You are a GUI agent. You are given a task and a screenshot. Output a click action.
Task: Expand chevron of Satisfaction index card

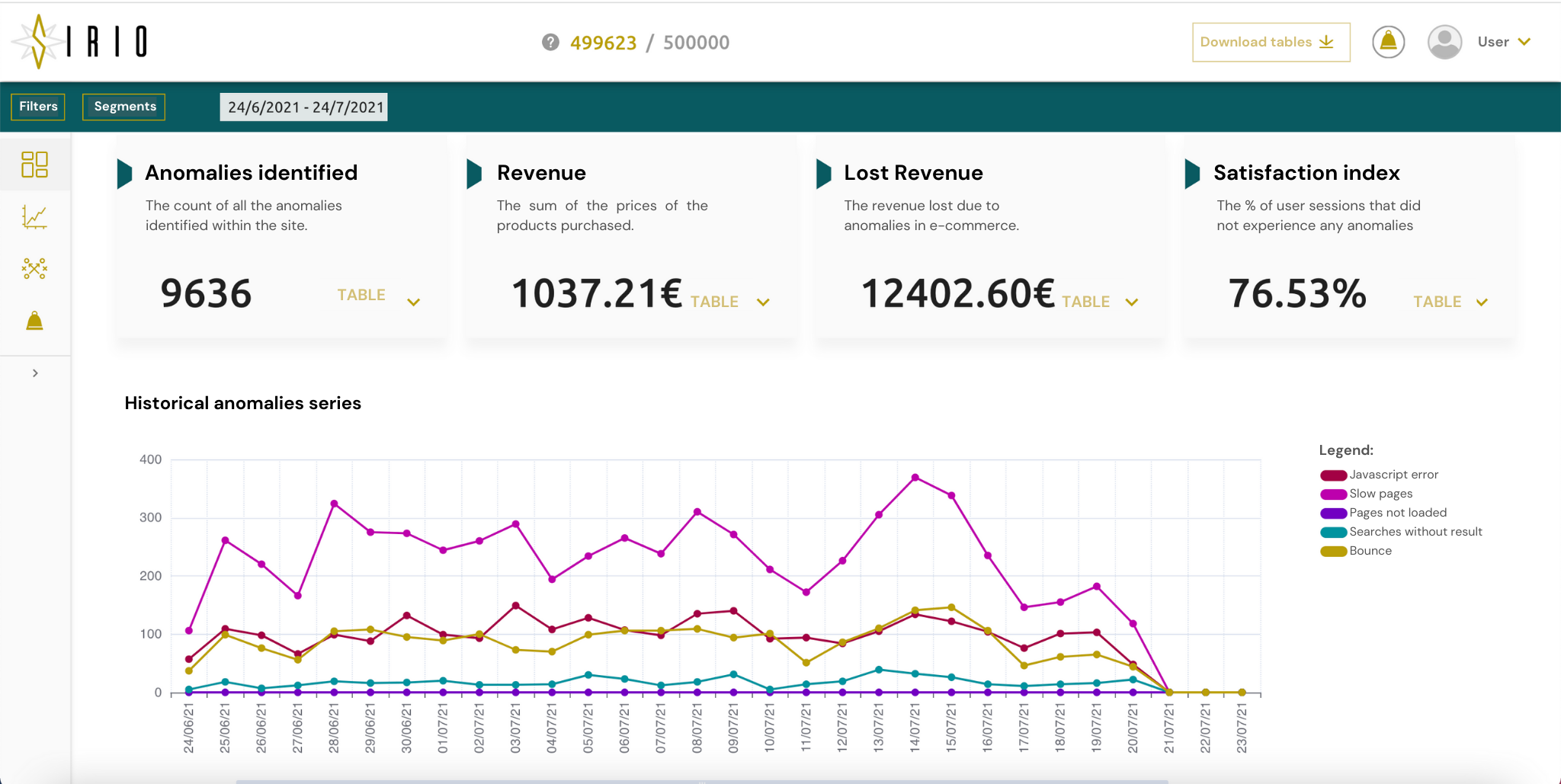(1482, 302)
